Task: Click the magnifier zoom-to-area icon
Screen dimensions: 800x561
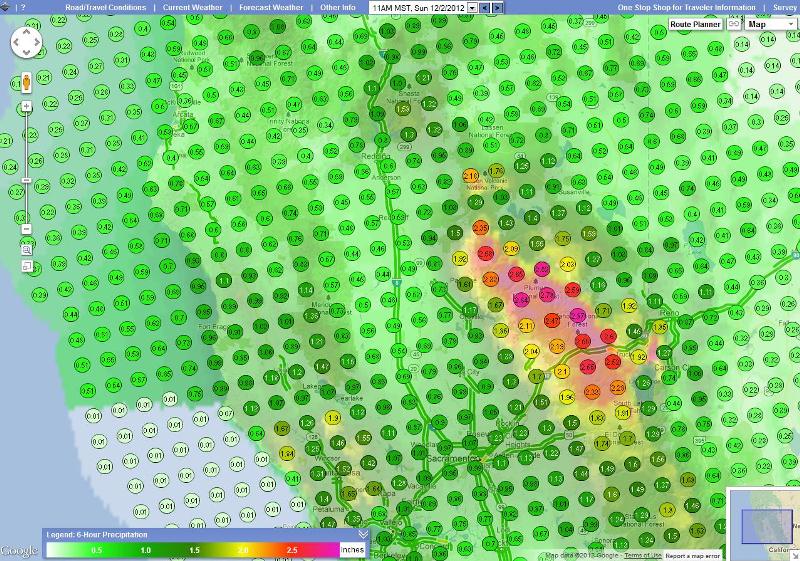Action: (x=26, y=250)
